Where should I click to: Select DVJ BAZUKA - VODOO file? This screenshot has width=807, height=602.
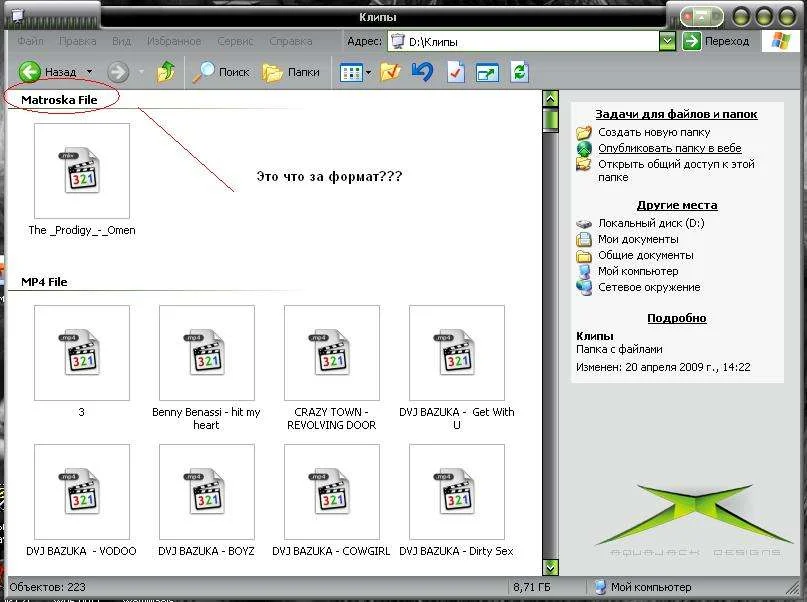[x=82, y=492]
